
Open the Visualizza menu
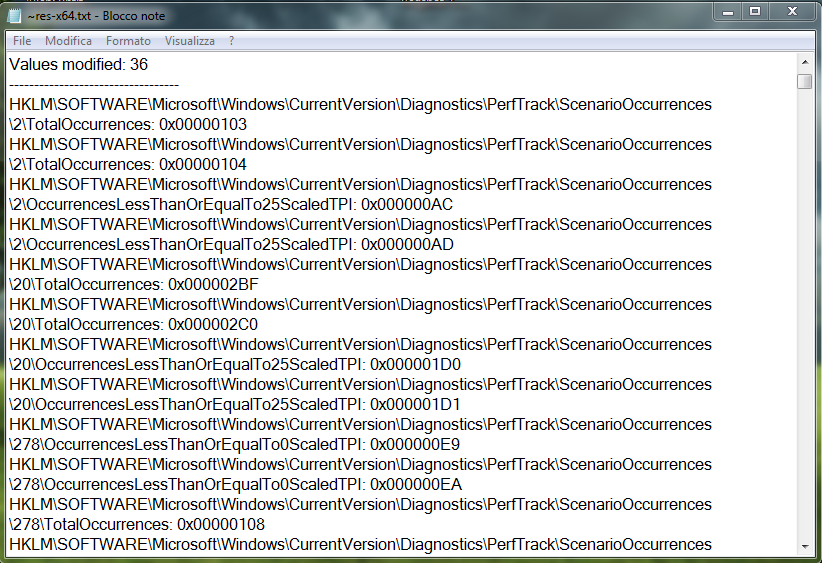189,41
